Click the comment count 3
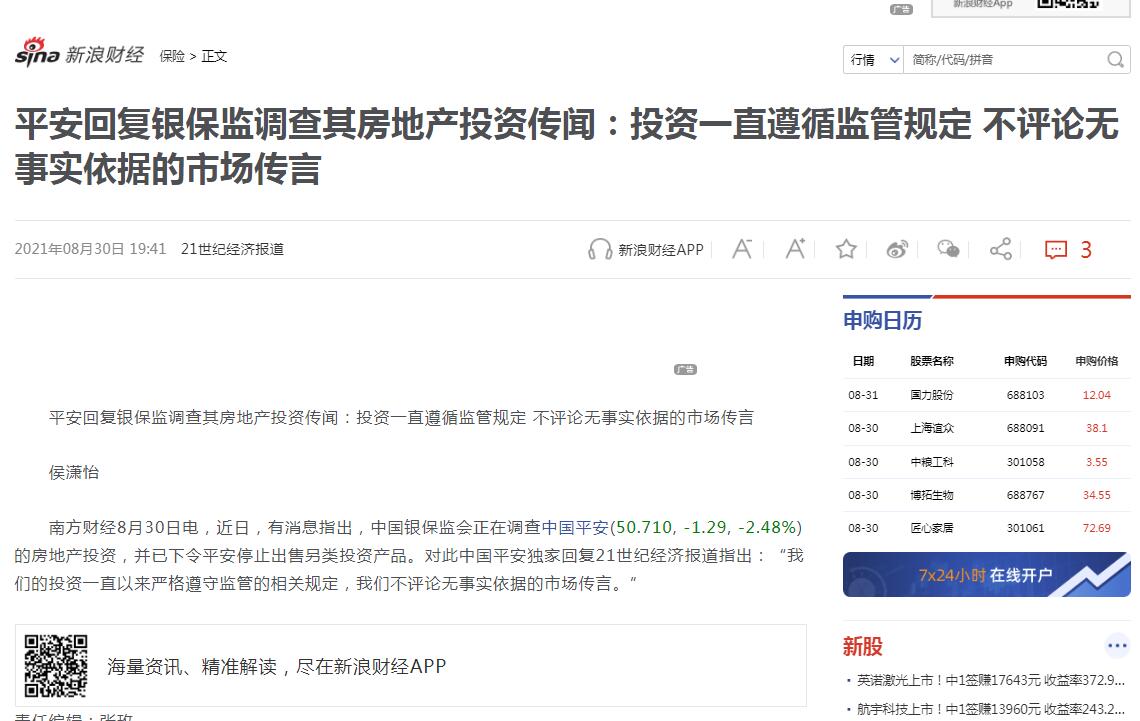The image size is (1140, 721). [1085, 250]
